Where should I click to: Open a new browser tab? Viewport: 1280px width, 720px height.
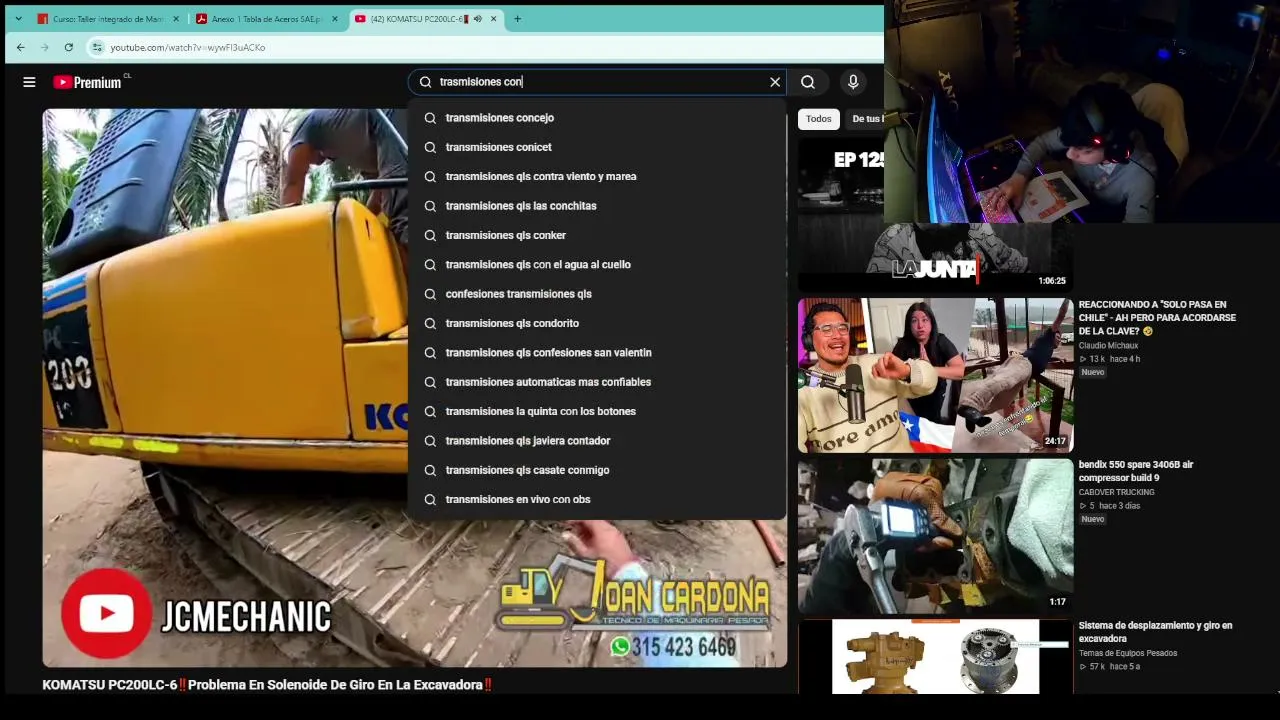point(517,18)
